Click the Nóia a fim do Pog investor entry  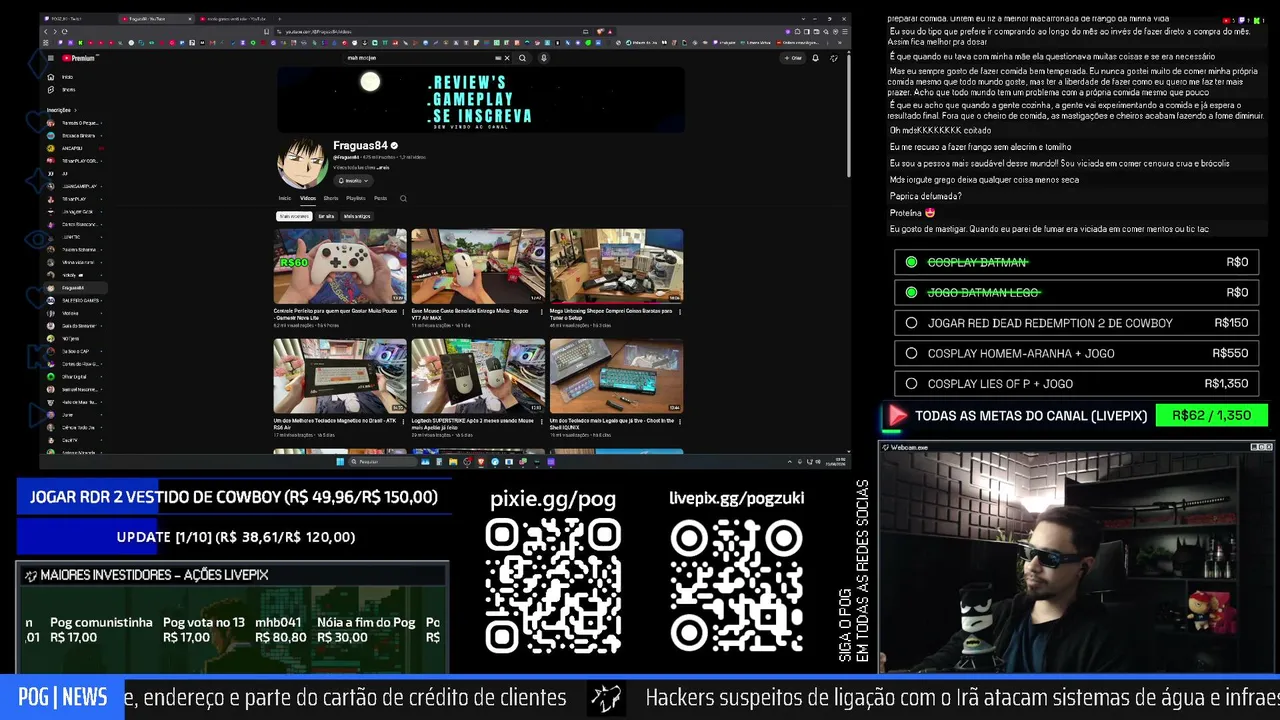tap(366, 629)
